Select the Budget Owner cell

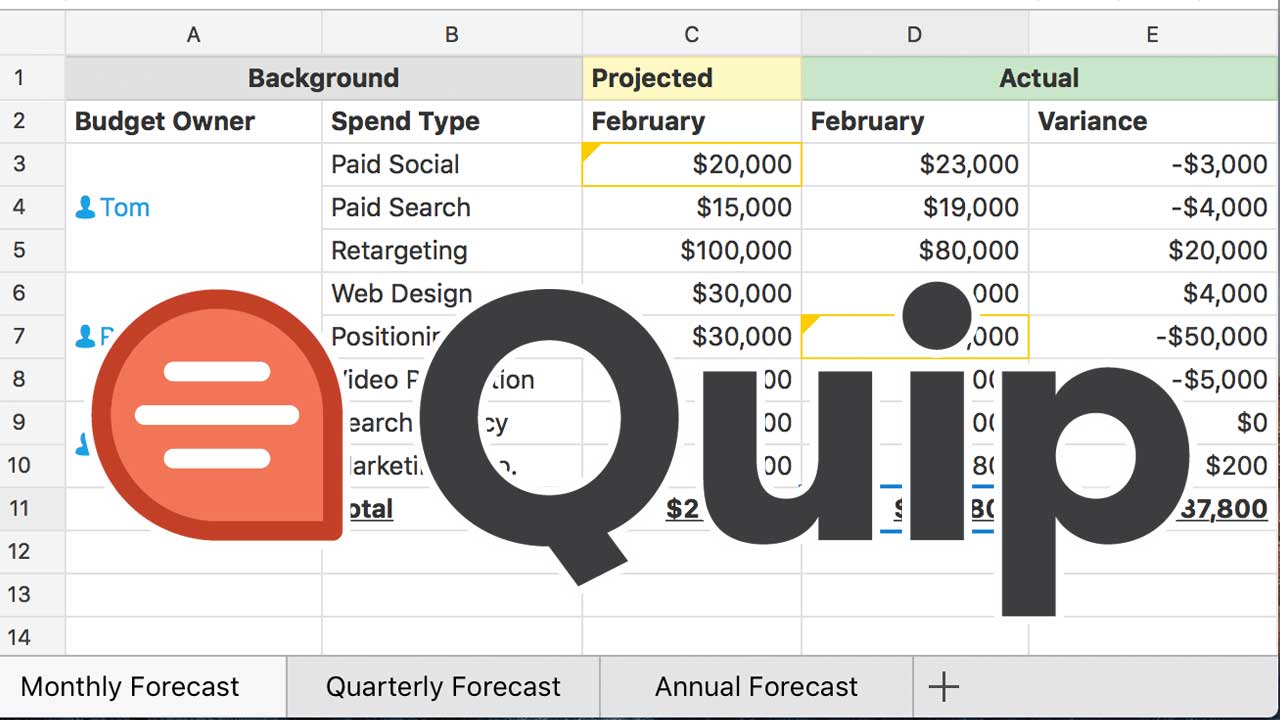(194, 121)
